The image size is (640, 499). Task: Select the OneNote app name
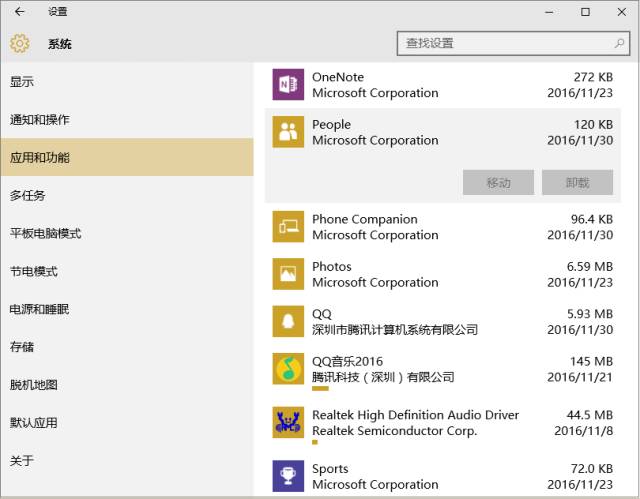(x=338, y=77)
